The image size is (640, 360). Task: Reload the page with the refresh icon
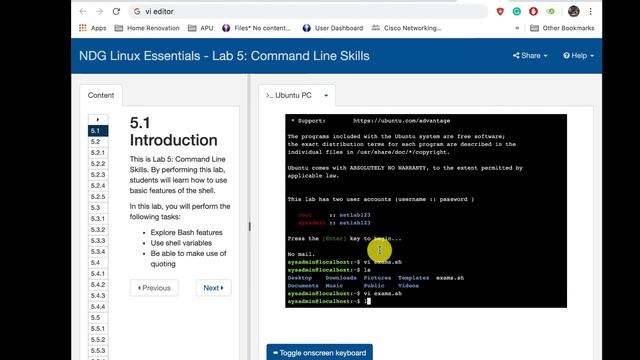click(x=116, y=11)
